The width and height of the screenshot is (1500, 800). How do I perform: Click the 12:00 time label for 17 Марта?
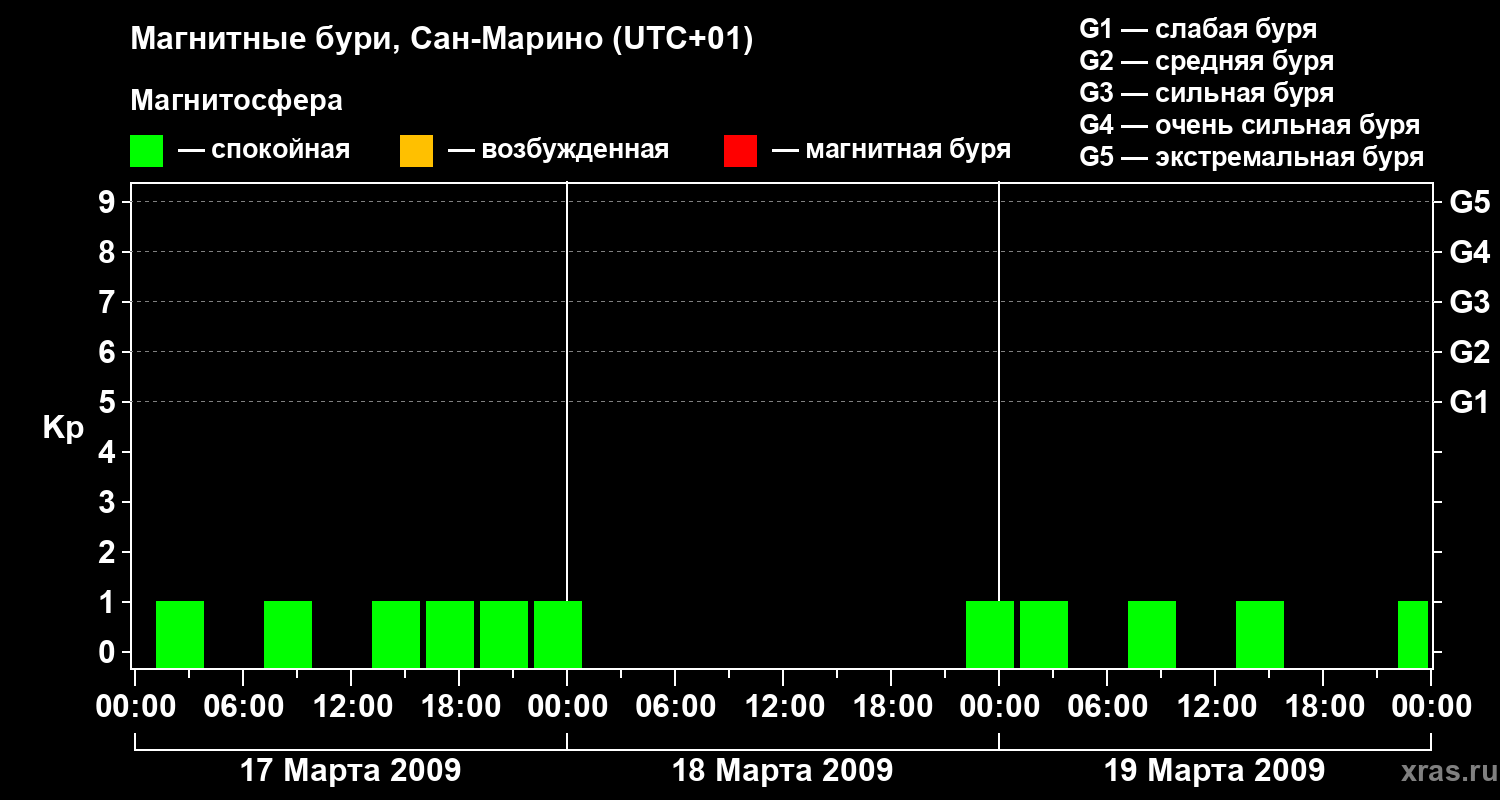pos(351,707)
